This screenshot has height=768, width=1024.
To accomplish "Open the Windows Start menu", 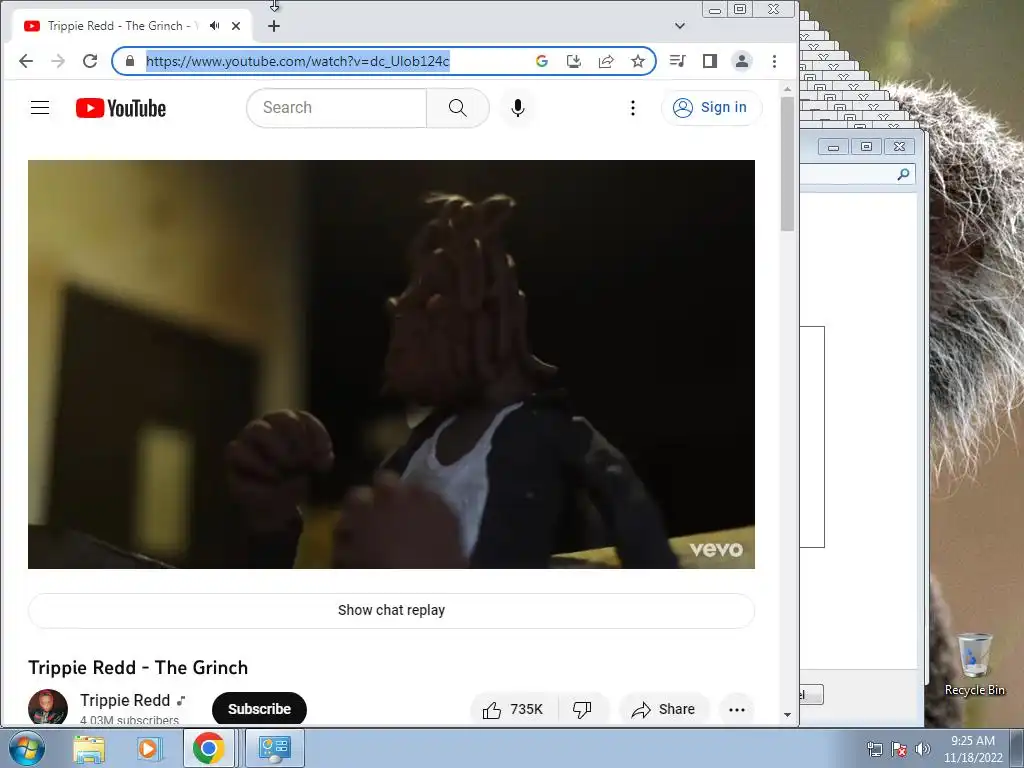I will tap(27, 748).
